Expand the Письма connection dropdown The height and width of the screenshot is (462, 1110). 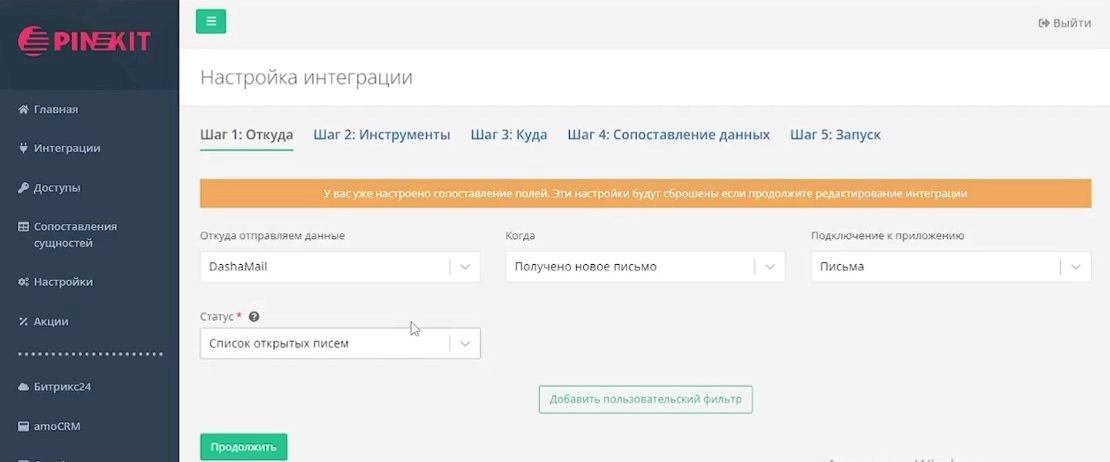point(1075,267)
